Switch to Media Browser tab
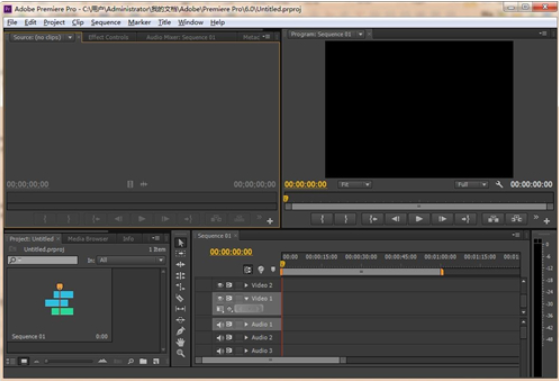 click(88, 239)
